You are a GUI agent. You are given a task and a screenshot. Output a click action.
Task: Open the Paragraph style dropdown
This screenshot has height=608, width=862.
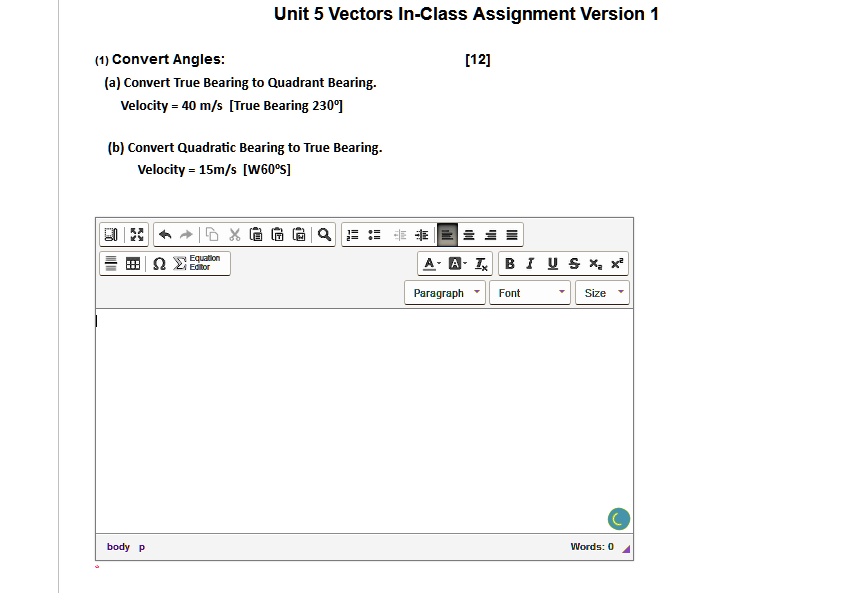[x=444, y=292]
